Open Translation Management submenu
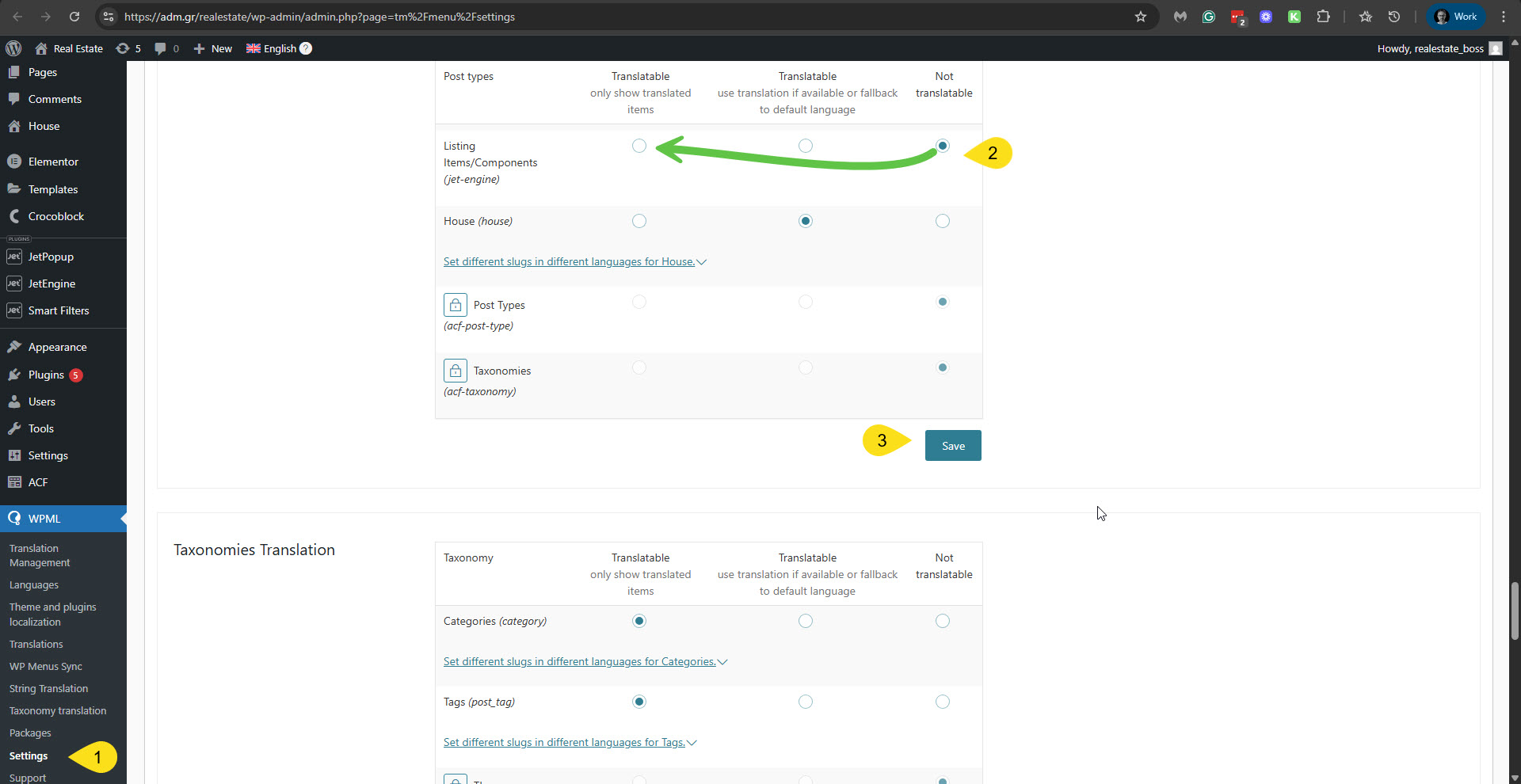This screenshot has height=784, width=1521. point(40,555)
